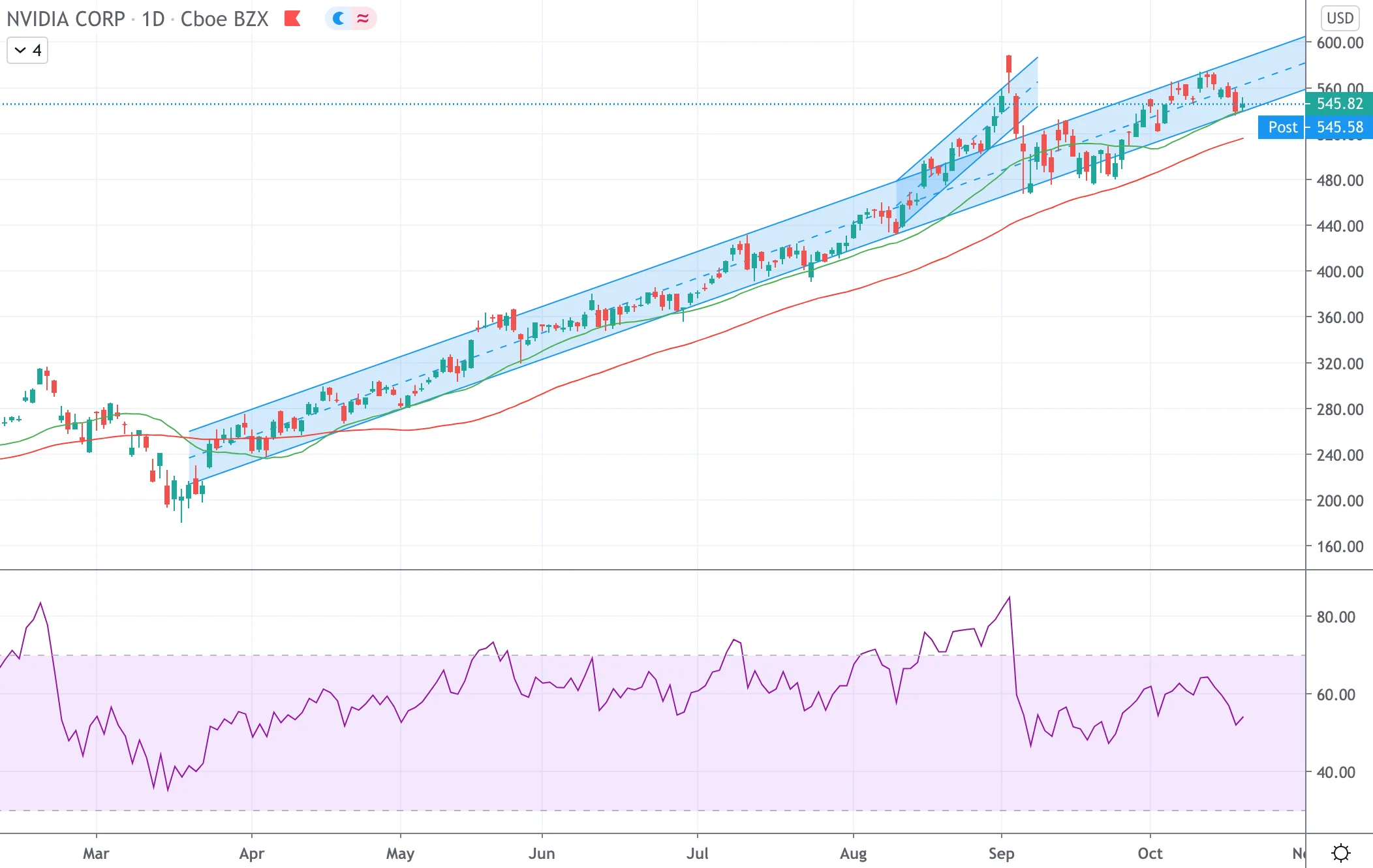Select the steep short regression channel upper line
Viewport: 1373px width, 868px height.
(967, 118)
